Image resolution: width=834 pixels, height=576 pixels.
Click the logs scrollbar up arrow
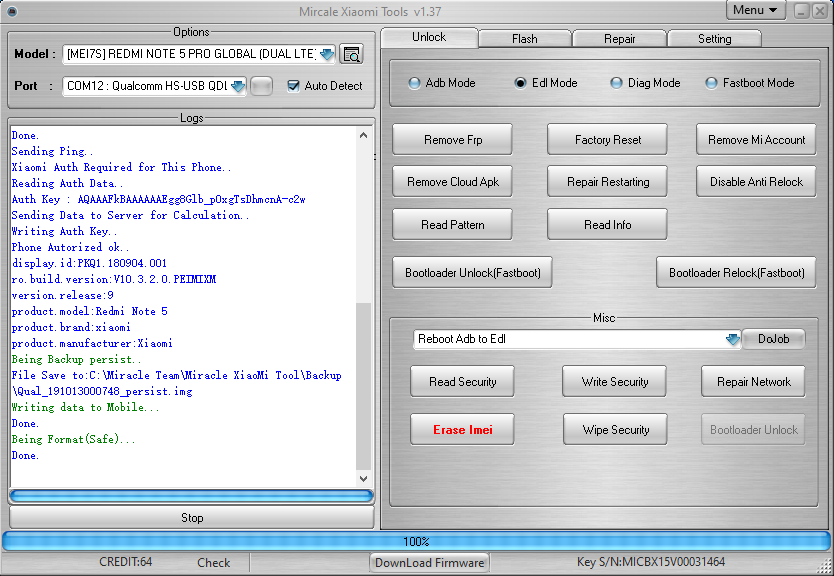point(363,135)
